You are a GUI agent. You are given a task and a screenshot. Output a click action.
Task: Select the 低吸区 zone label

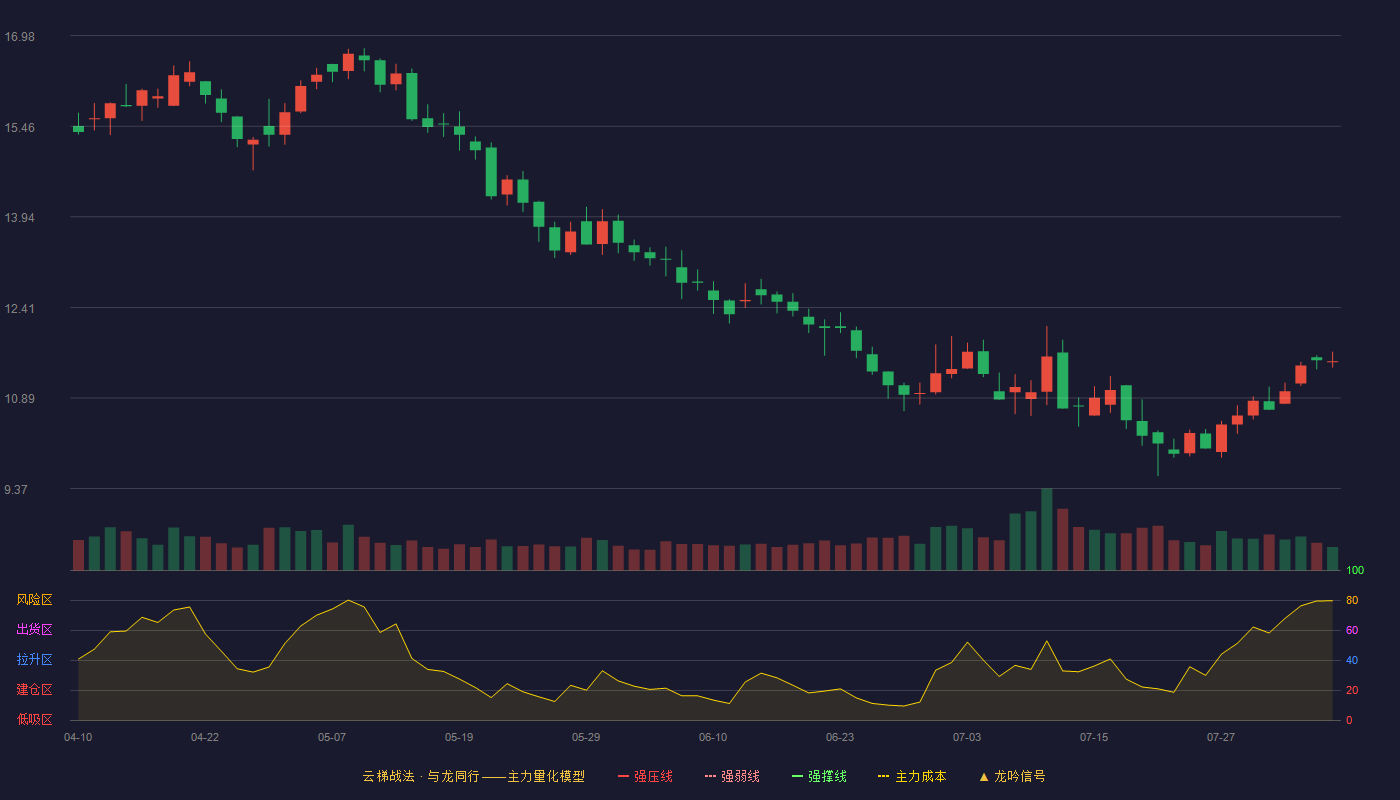point(34,719)
